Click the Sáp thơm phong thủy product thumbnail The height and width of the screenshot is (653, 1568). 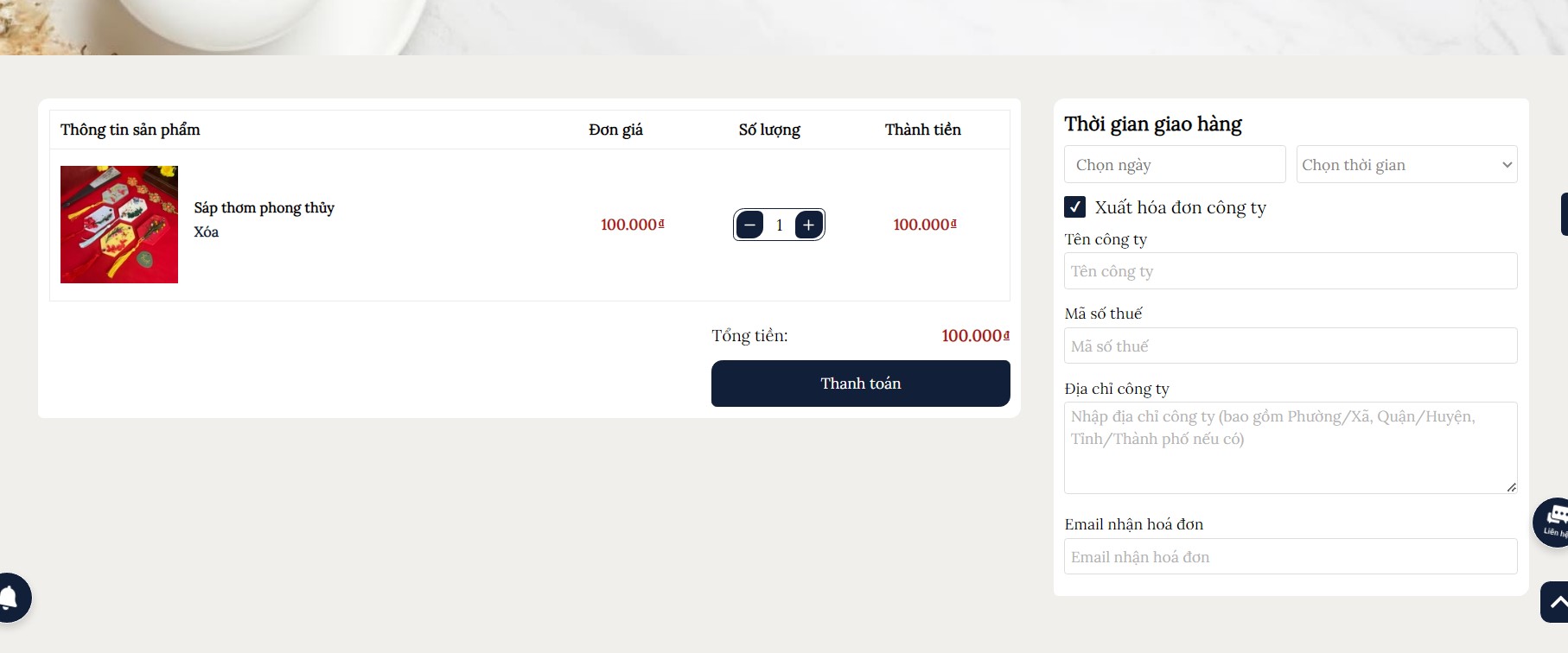(119, 225)
